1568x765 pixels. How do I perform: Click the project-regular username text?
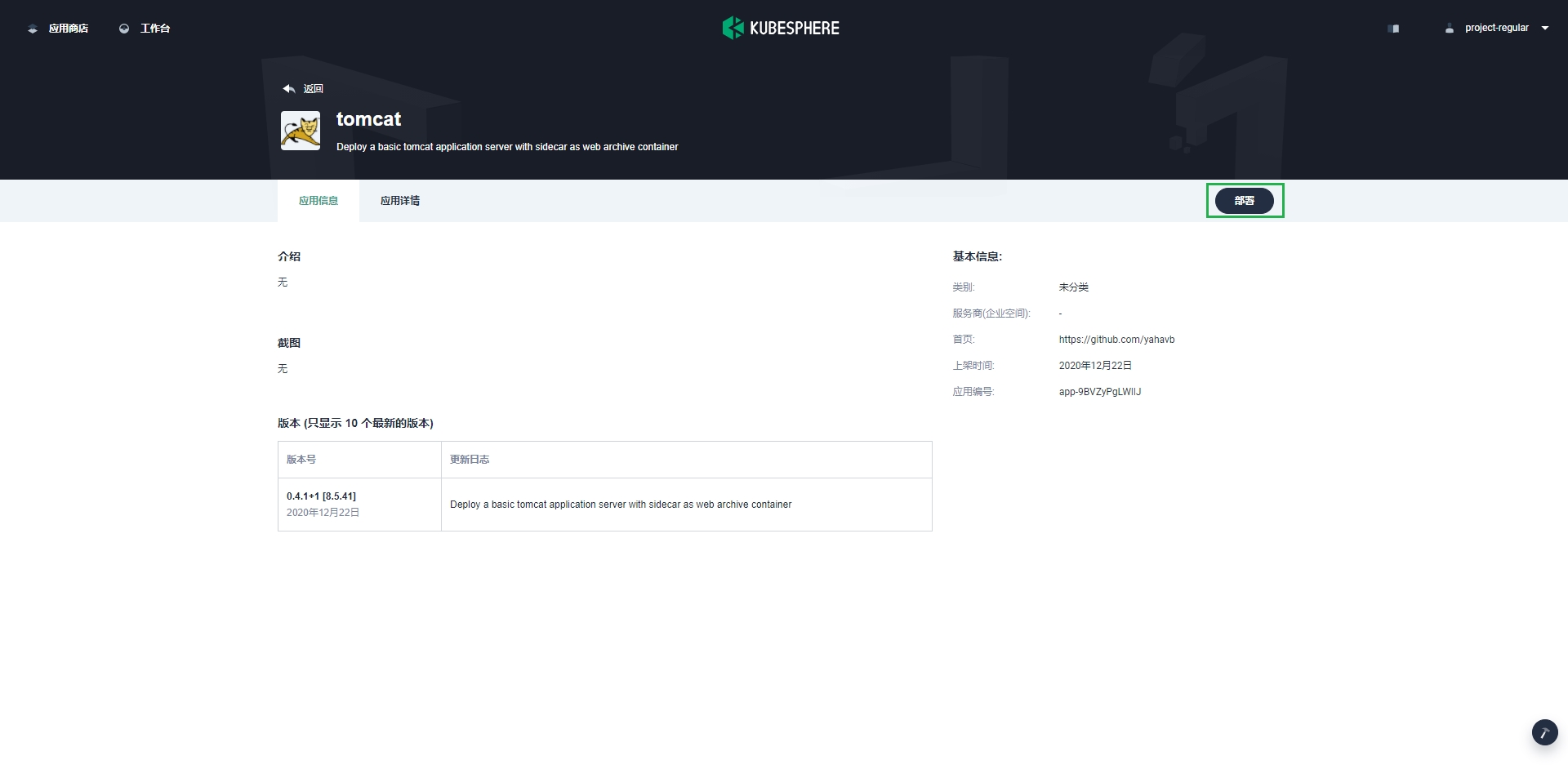1496,28
